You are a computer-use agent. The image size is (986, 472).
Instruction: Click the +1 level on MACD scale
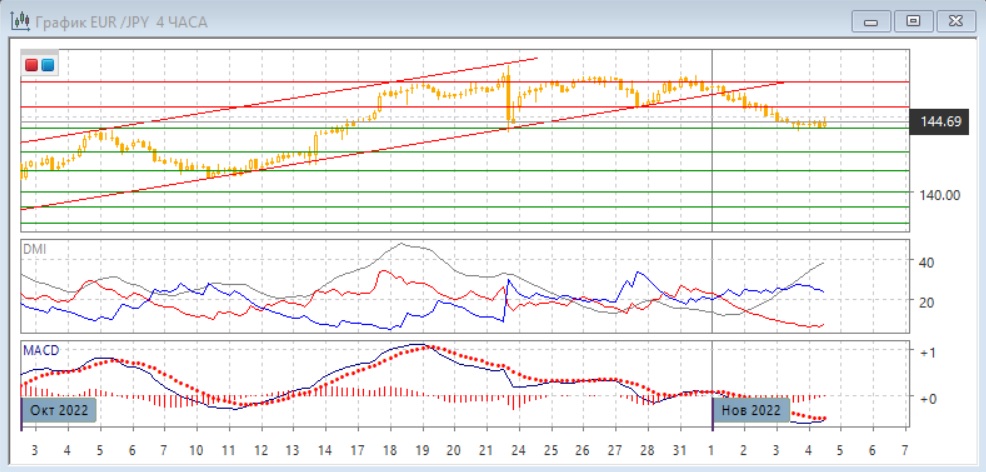point(928,353)
